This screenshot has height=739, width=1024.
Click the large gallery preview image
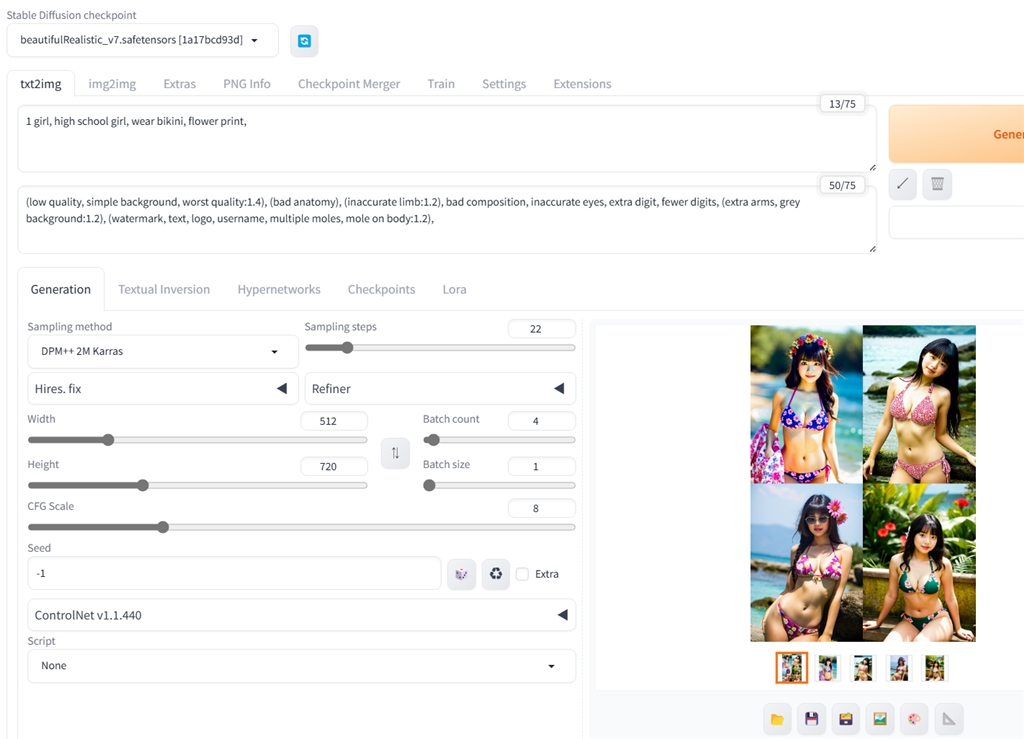coord(863,483)
